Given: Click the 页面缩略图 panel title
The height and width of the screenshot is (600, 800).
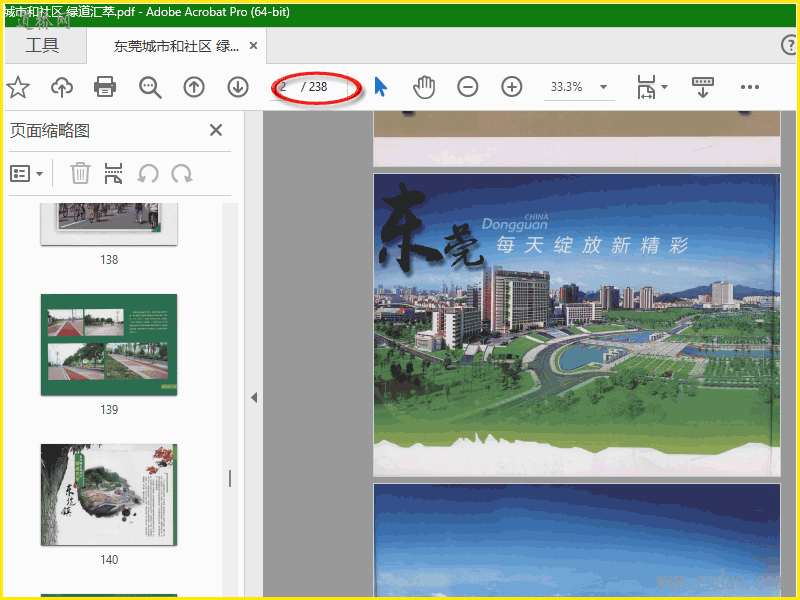Looking at the screenshot, I should click(50, 131).
